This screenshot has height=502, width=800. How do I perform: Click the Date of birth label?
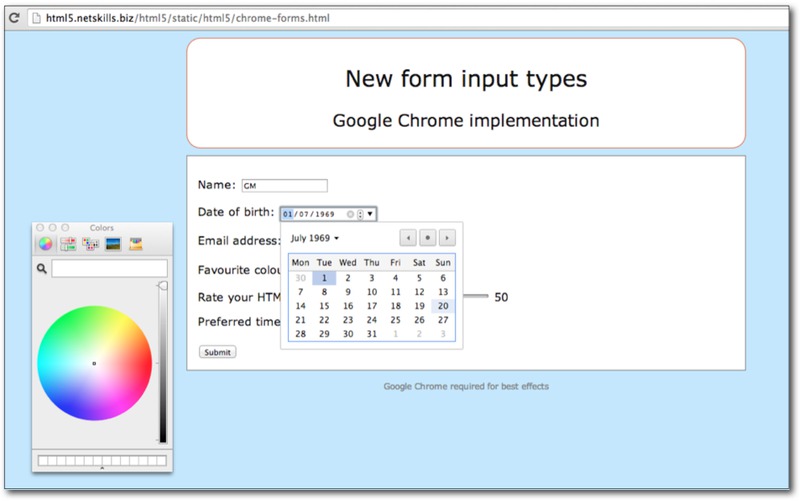[x=236, y=212]
